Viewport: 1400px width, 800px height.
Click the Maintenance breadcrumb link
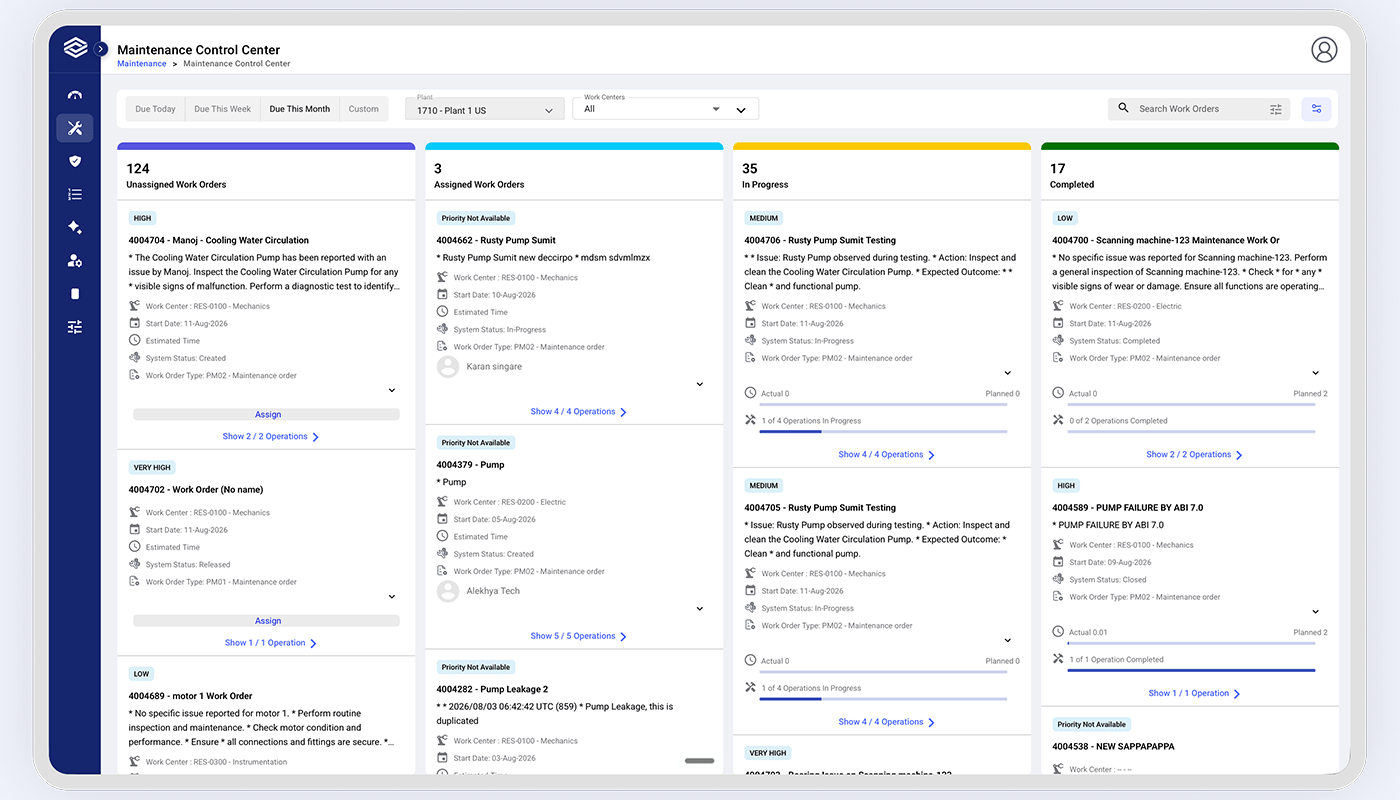pyautogui.click(x=142, y=64)
